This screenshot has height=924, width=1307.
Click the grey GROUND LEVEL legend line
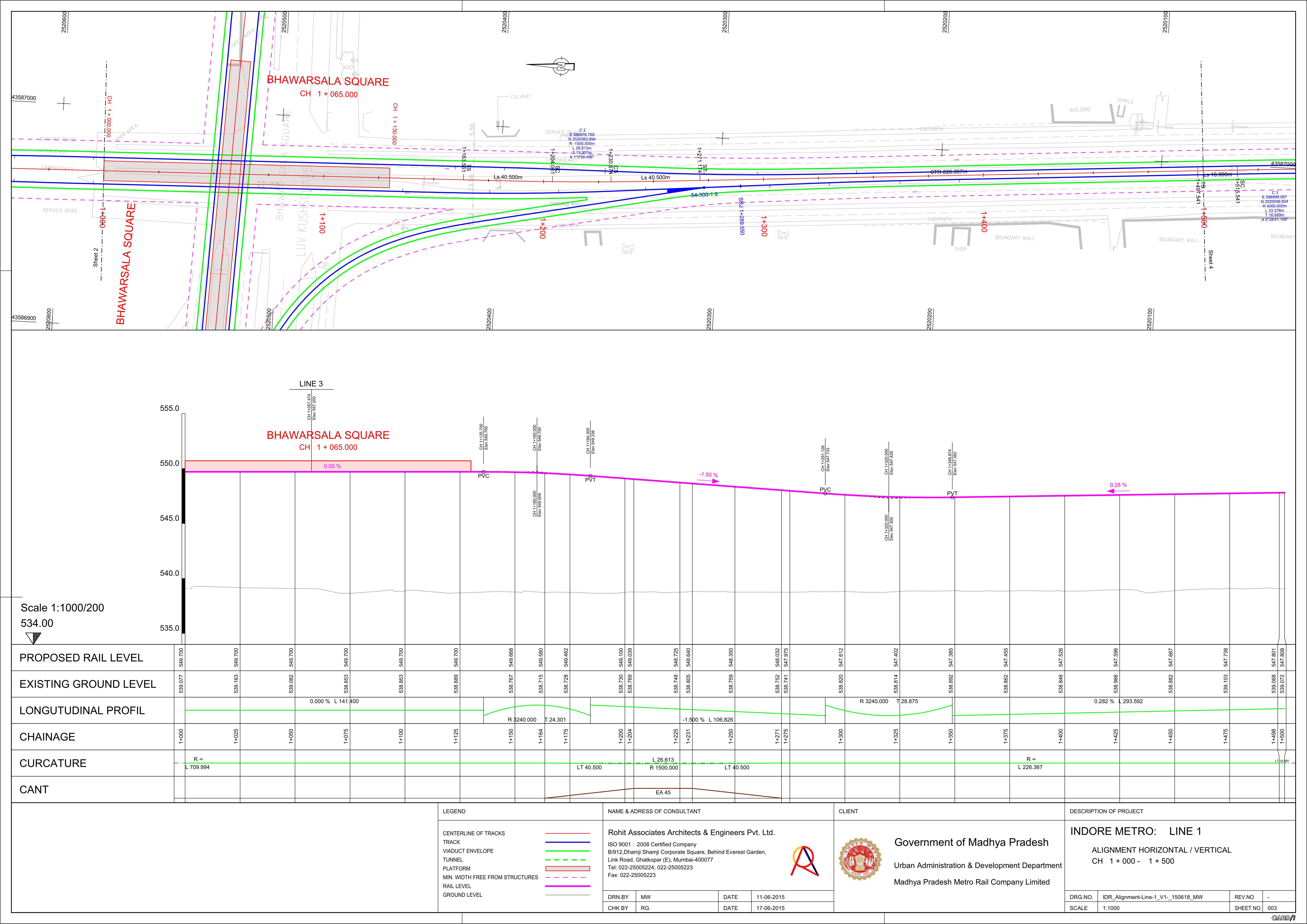tap(567, 895)
